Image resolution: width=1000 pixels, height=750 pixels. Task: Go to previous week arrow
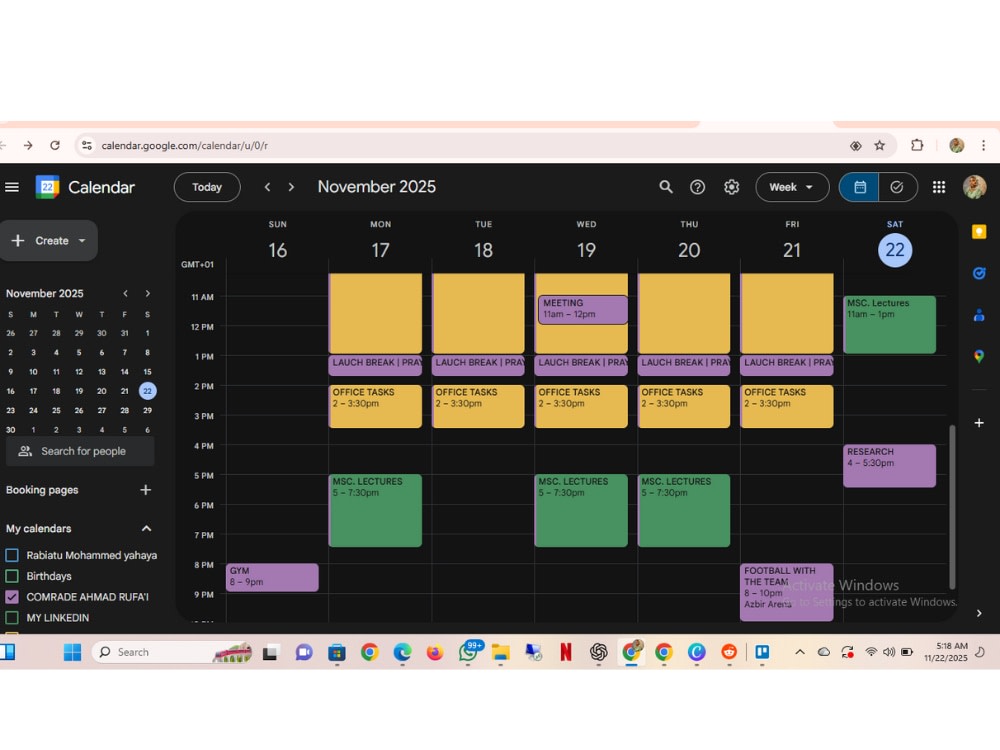(267, 187)
